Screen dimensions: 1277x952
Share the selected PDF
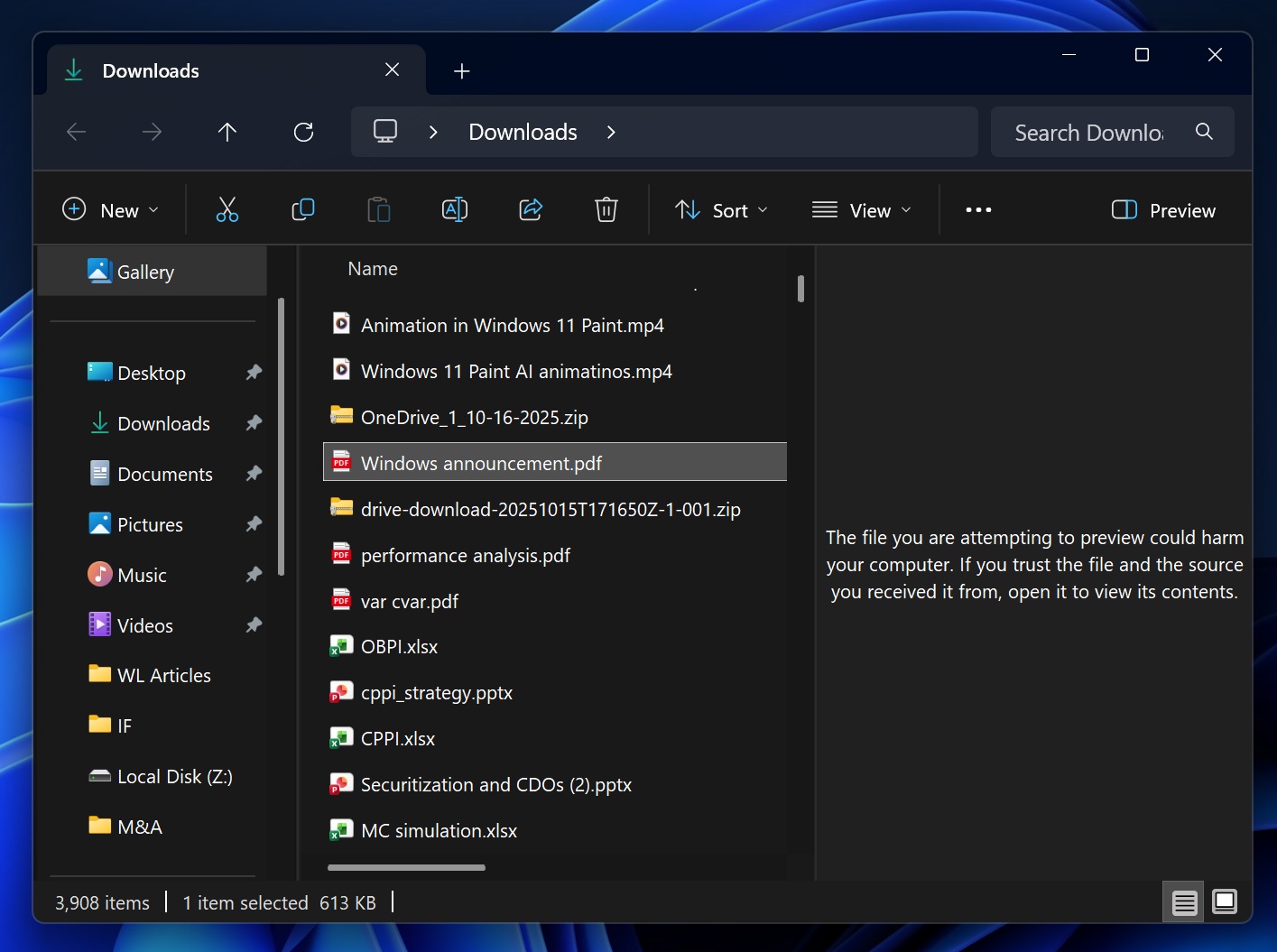(x=530, y=209)
